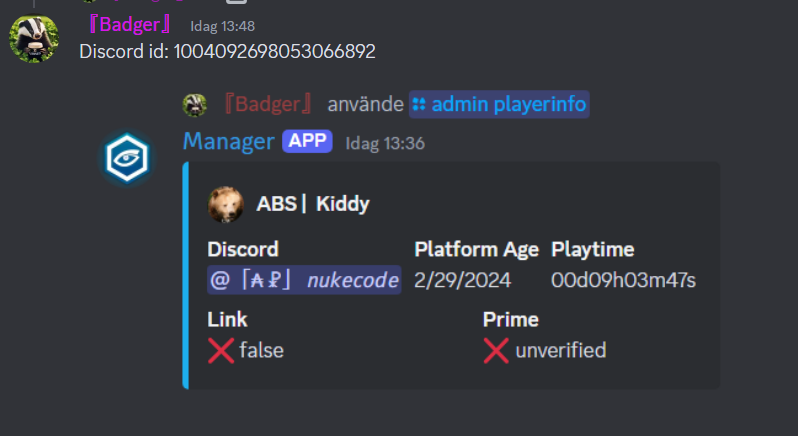This screenshot has height=436, width=798.
Task: Click the APP badge next to Manager
Action: coord(307,142)
